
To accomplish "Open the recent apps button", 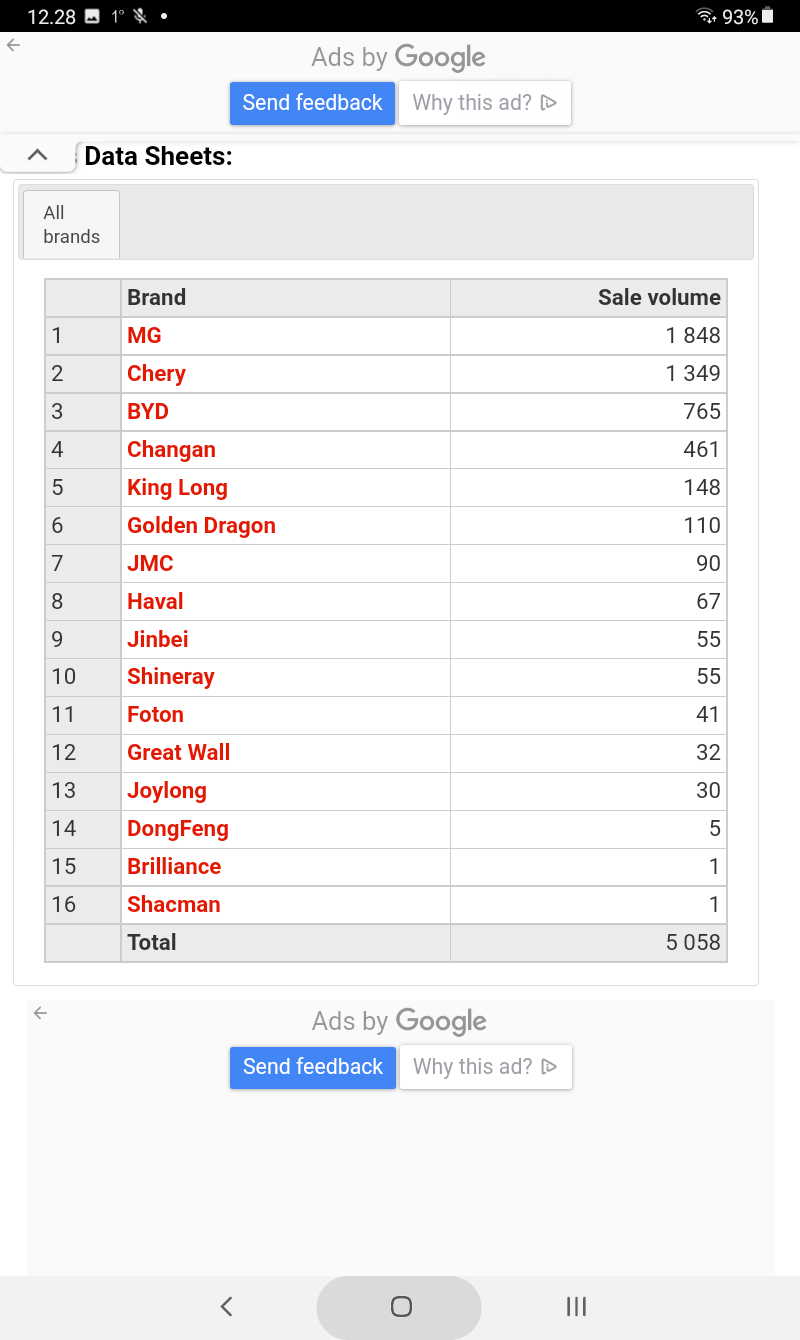I will tap(576, 1306).
